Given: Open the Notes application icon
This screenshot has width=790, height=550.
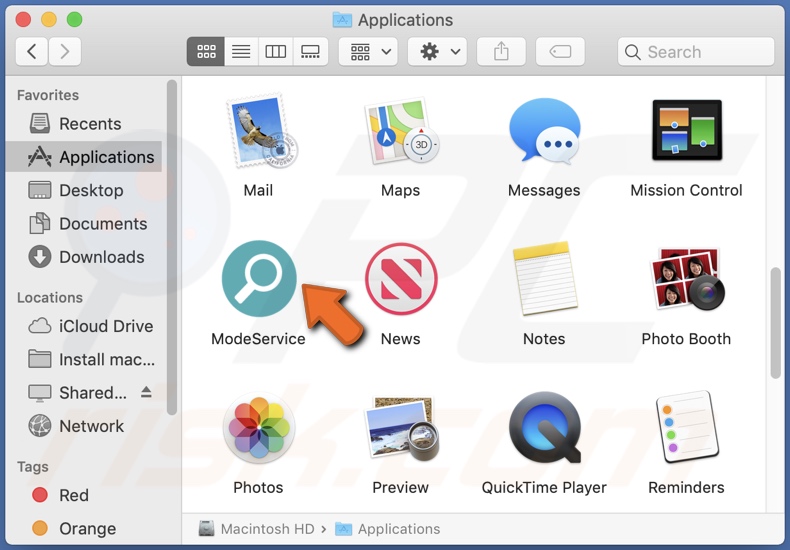Looking at the screenshot, I should click(544, 278).
